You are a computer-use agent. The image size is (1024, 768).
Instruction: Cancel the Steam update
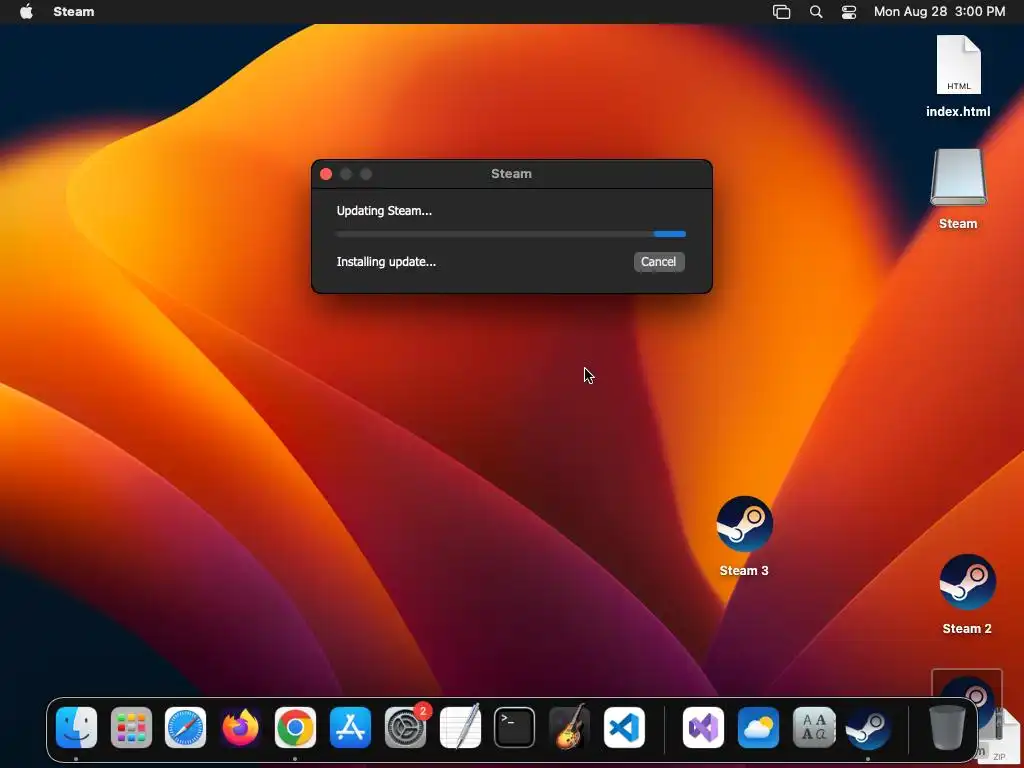pyautogui.click(x=658, y=262)
